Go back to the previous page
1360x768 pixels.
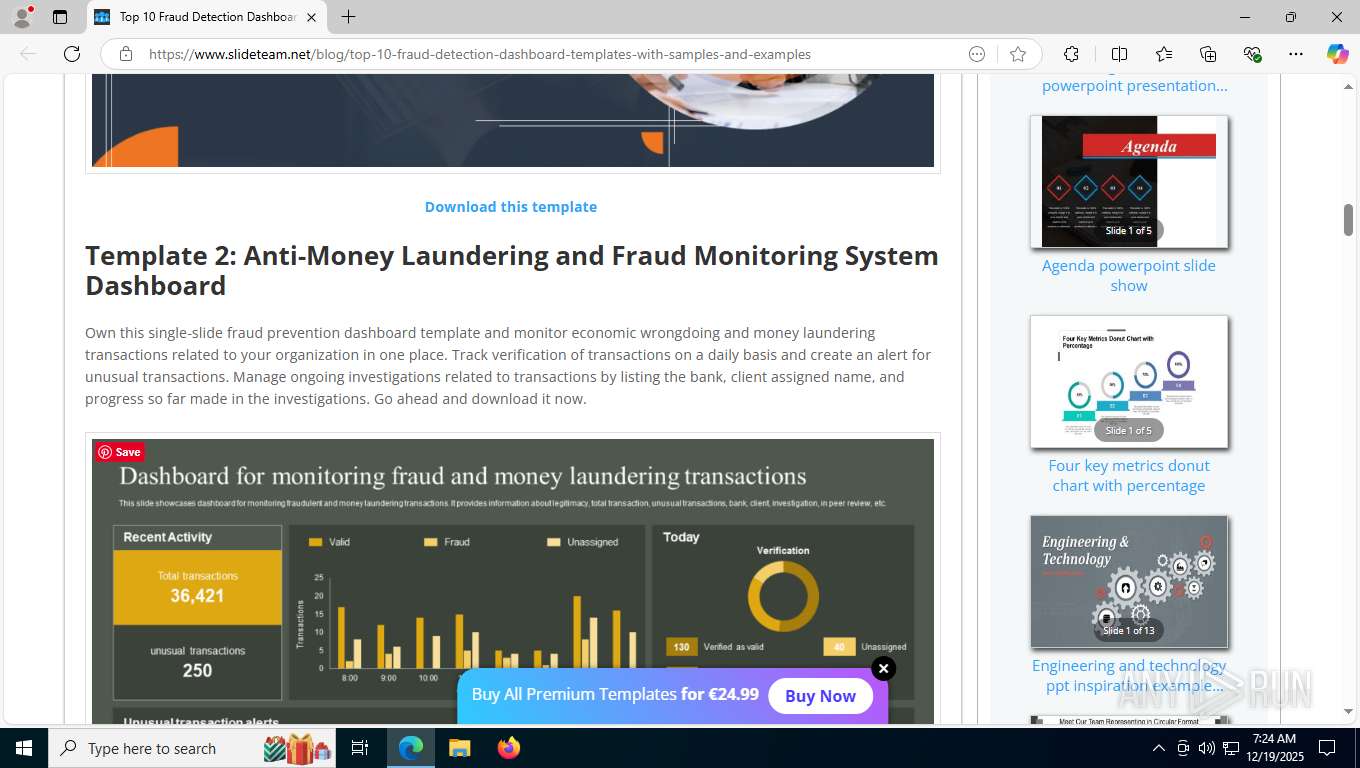28,54
